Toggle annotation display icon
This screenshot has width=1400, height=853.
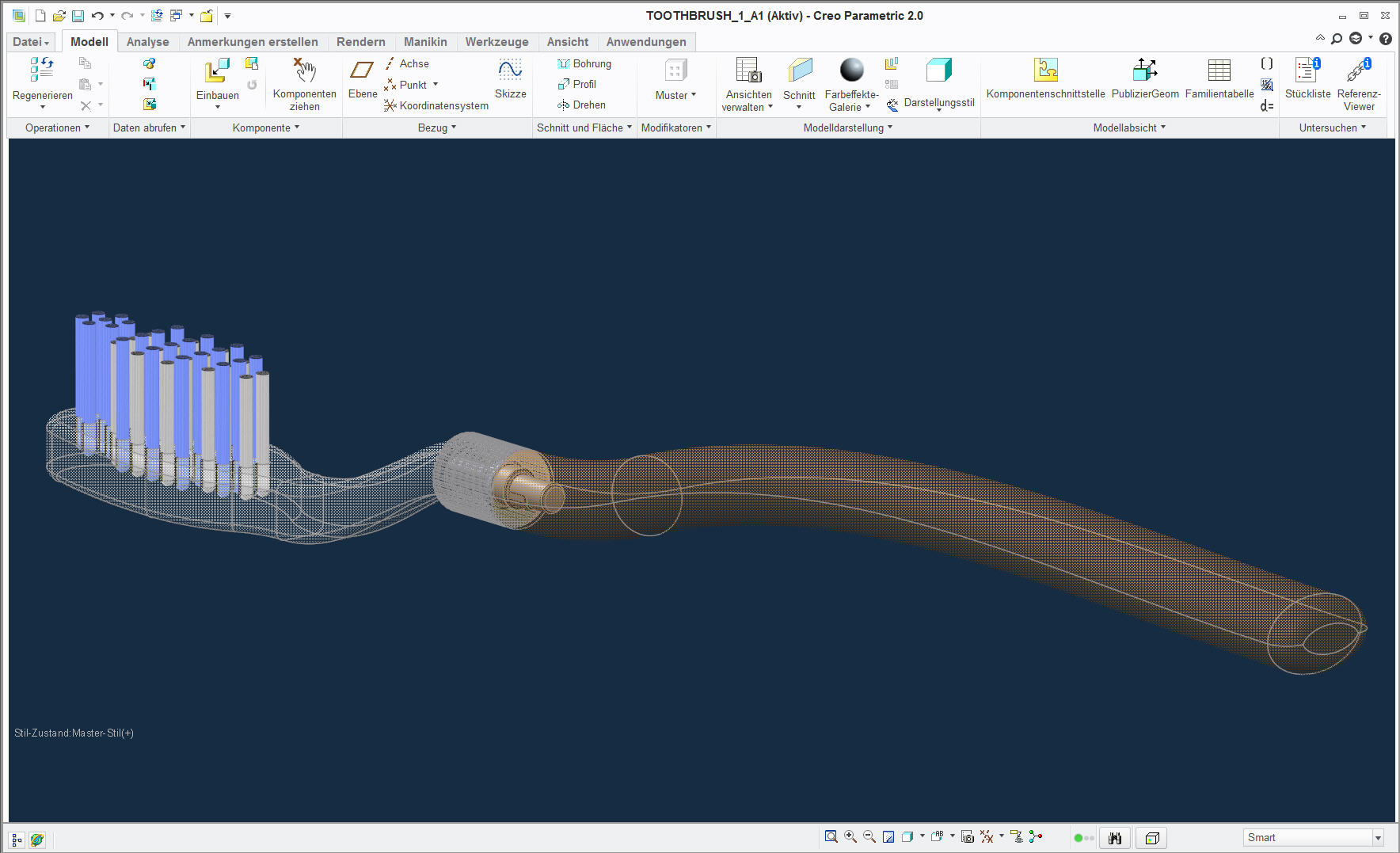coord(1017,836)
